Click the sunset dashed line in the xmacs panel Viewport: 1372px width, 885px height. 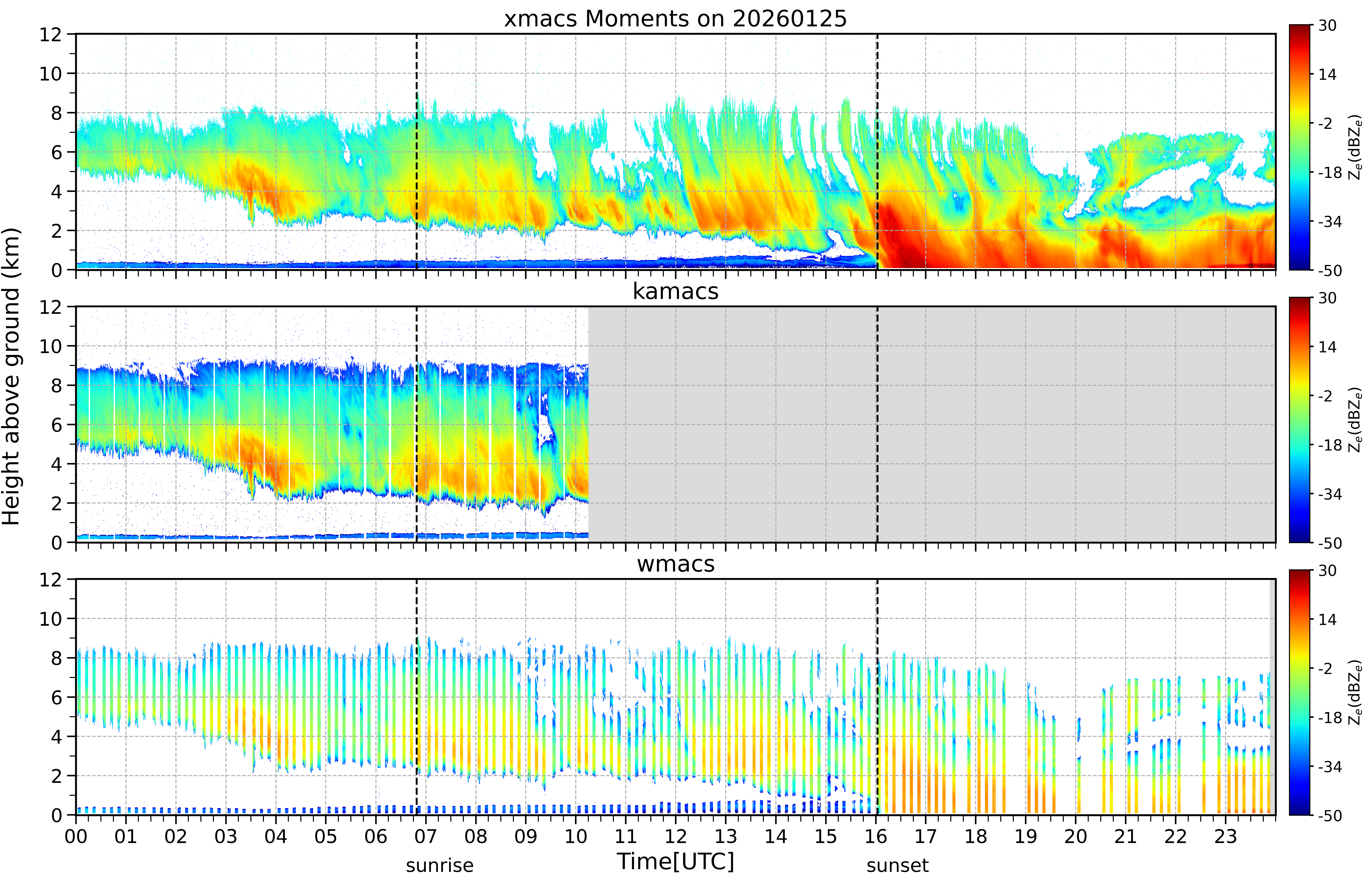[x=877, y=152]
